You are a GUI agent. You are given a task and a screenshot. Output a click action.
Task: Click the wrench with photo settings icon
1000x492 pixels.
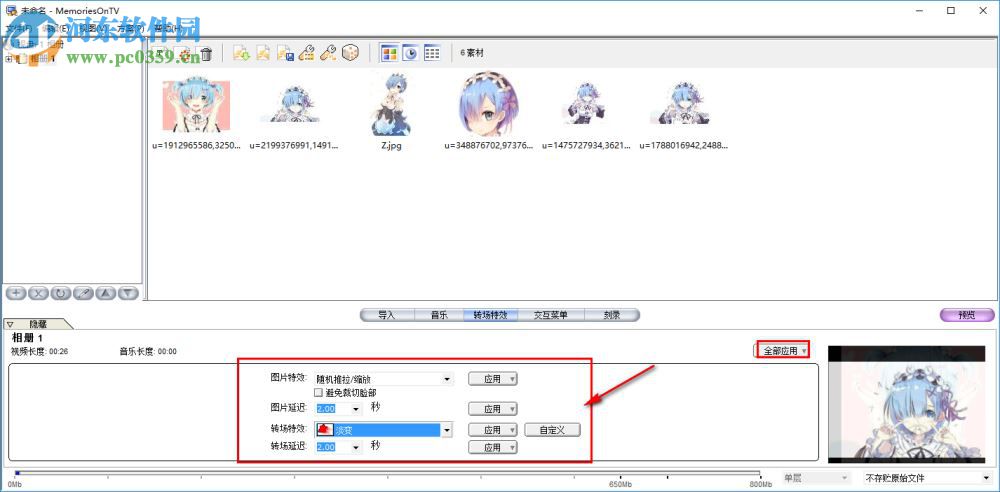328,54
